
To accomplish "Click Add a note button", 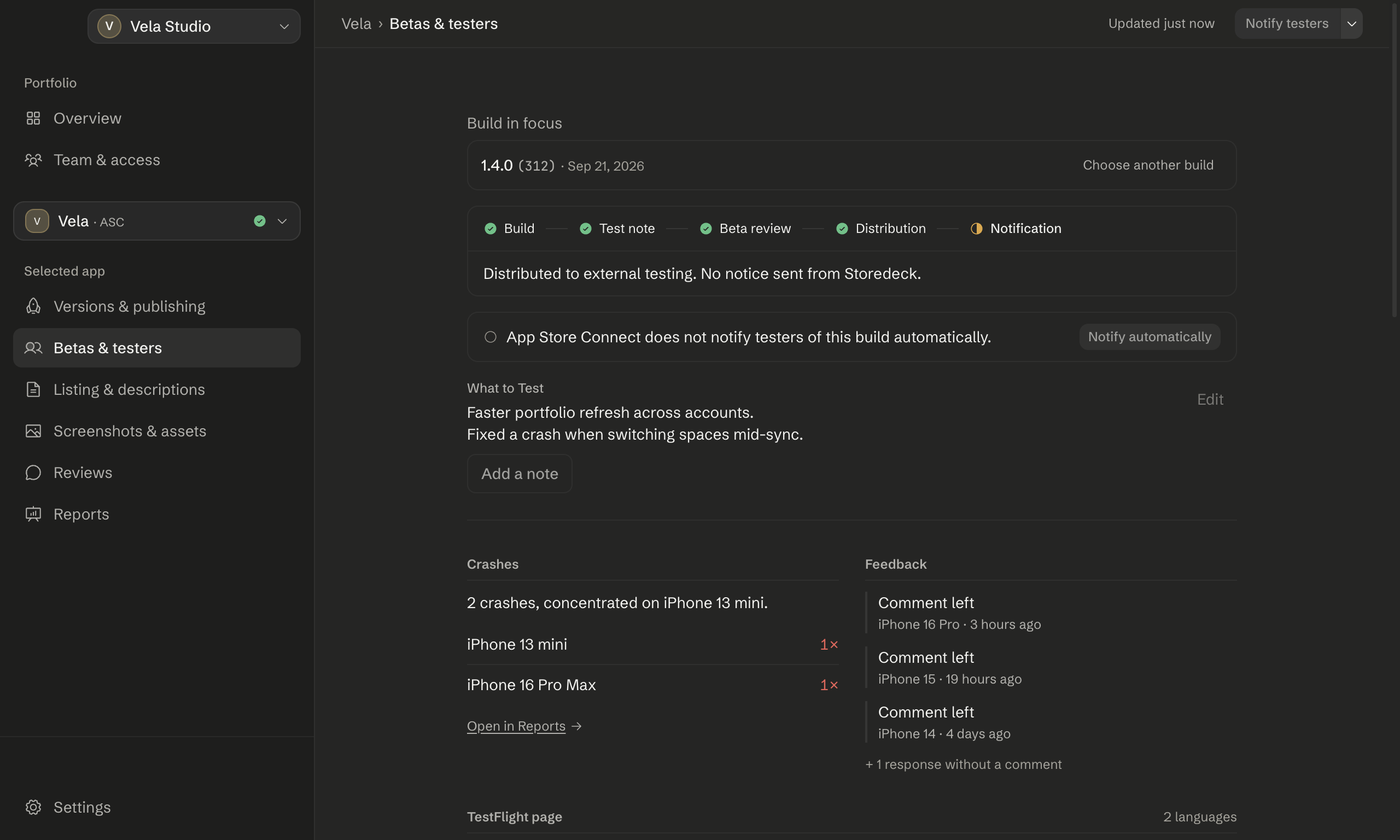I will pos(520,474).
